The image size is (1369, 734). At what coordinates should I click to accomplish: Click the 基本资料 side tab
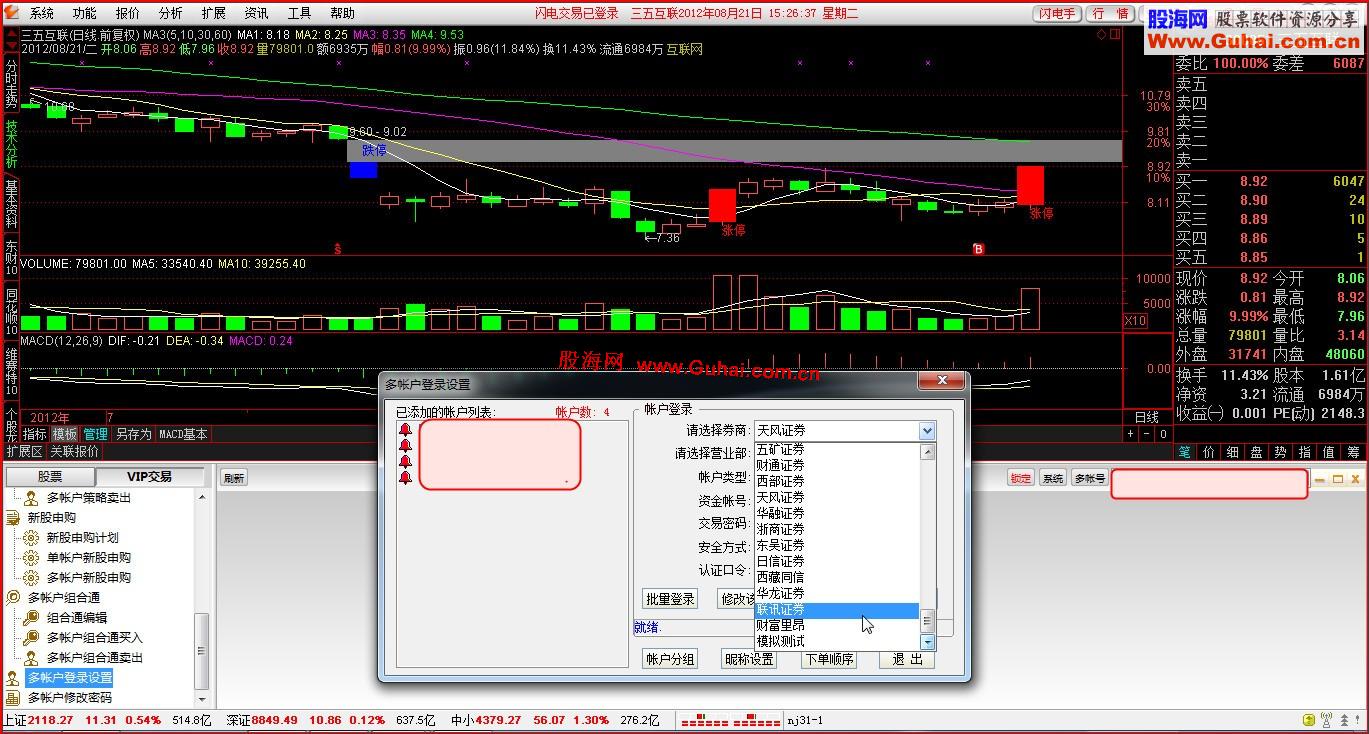tap(11, 203)
